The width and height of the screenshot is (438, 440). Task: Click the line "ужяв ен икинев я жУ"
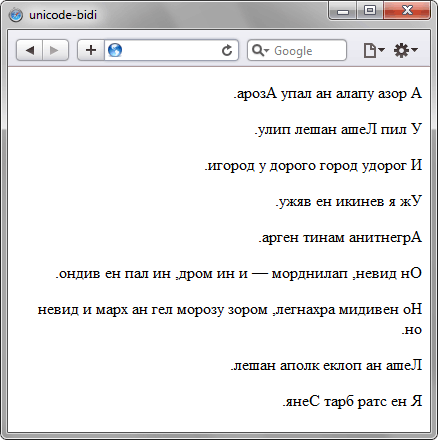pos(349,201)
